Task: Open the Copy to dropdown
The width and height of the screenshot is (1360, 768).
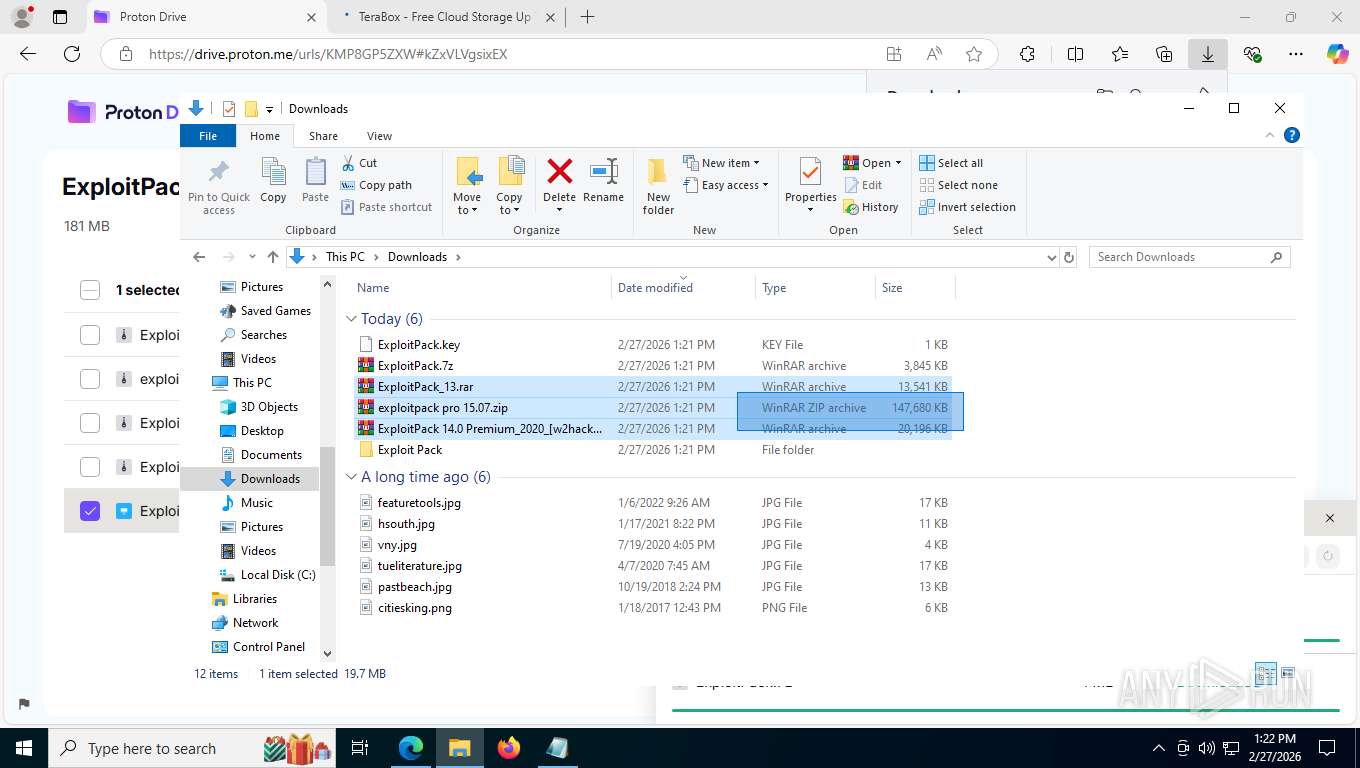Action: pos(509,204)
